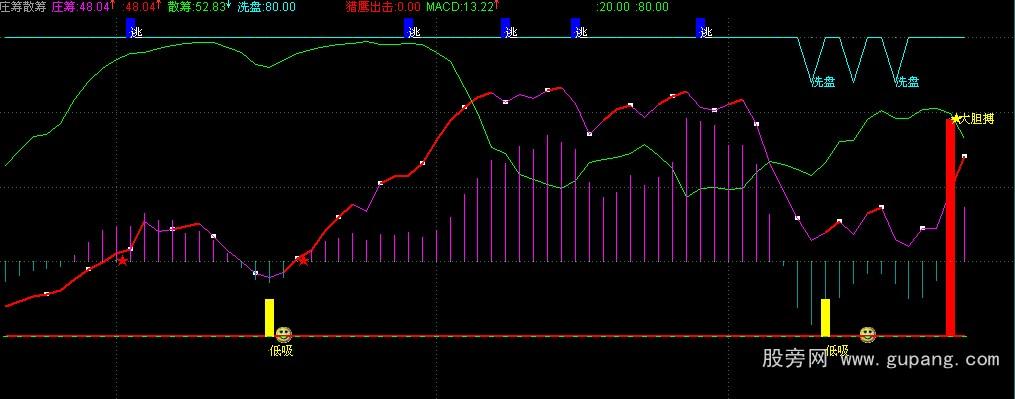Click the left 洗盘 label under the zigzag

823,82
